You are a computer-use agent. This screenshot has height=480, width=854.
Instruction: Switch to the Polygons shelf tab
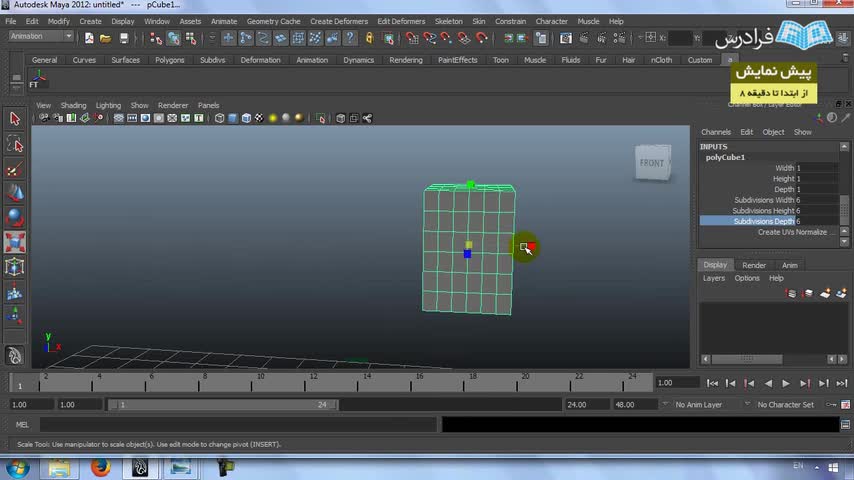point(169,60)
